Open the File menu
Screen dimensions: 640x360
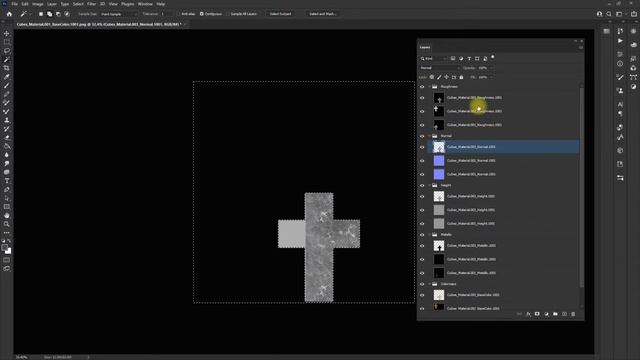[14, 4]
